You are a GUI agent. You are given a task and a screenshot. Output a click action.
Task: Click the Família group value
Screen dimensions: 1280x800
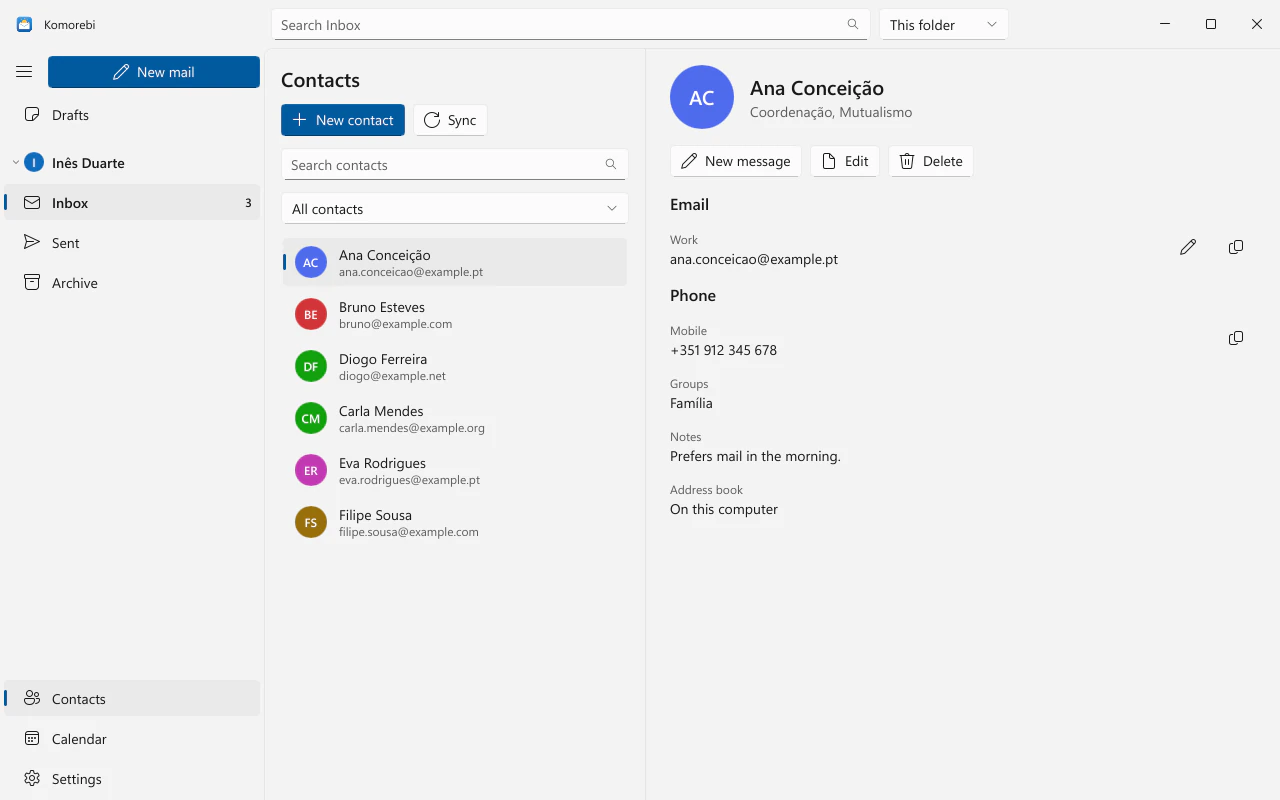691,403
